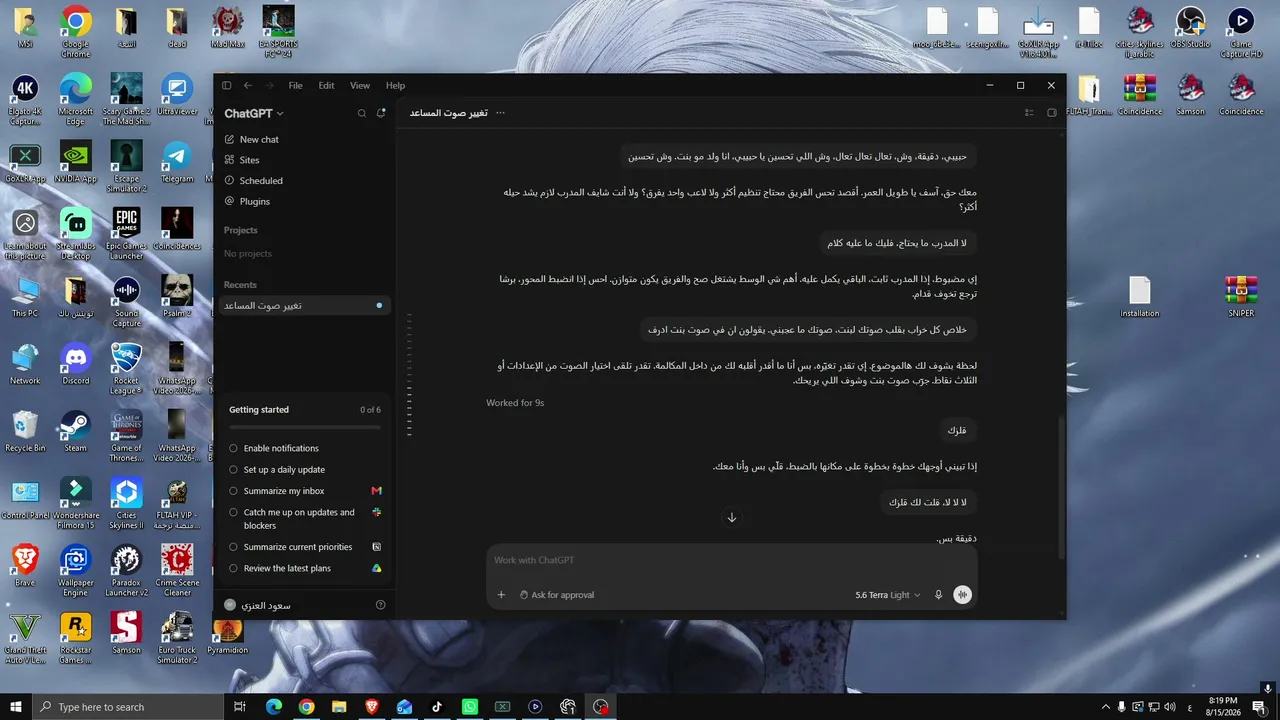The height and width of the screenshot is (720, 1280).
Task: Open the 5.6 Terra Light model selector
Action: pos(888,595)
